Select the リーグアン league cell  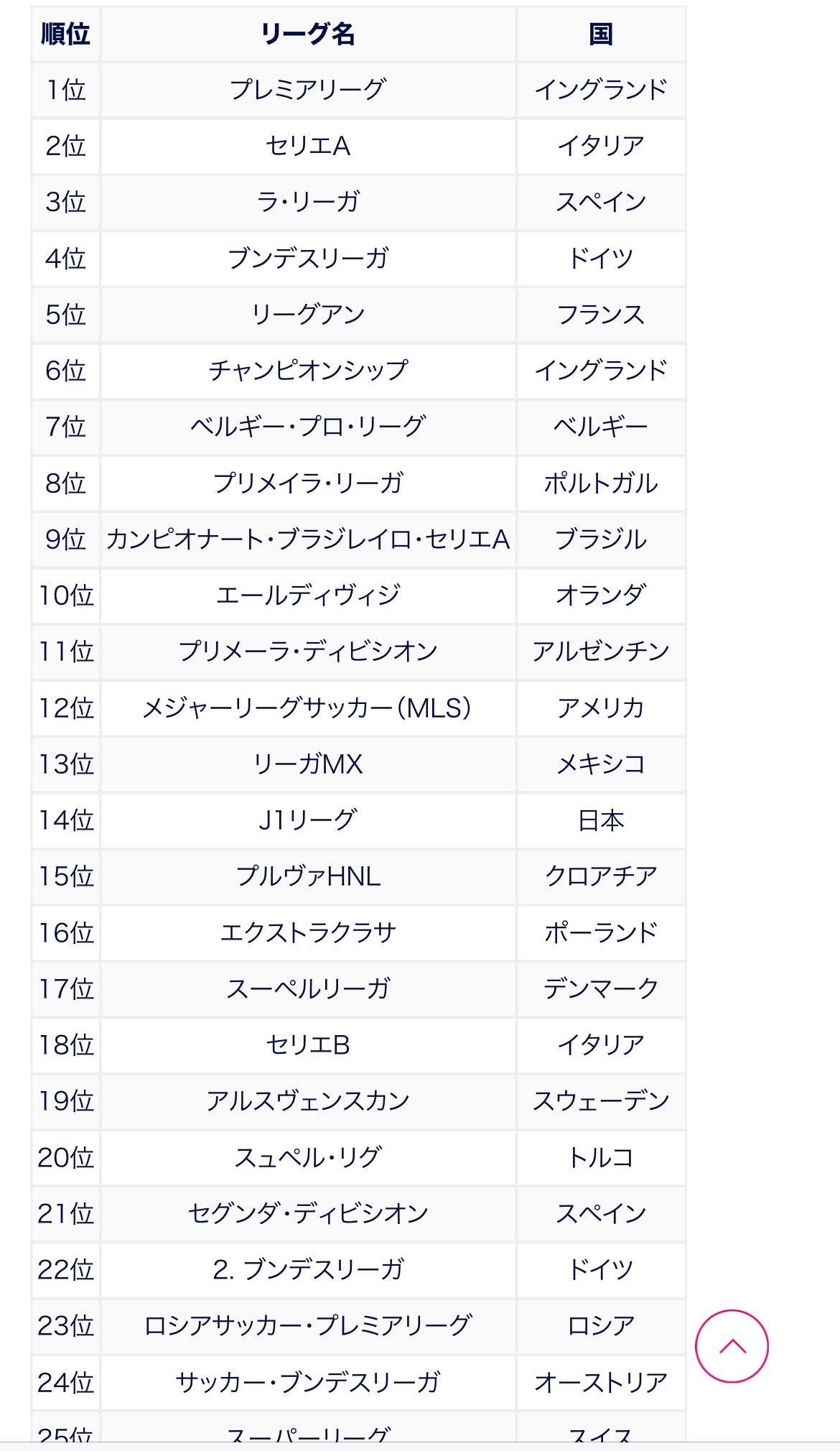coord(308,314)
